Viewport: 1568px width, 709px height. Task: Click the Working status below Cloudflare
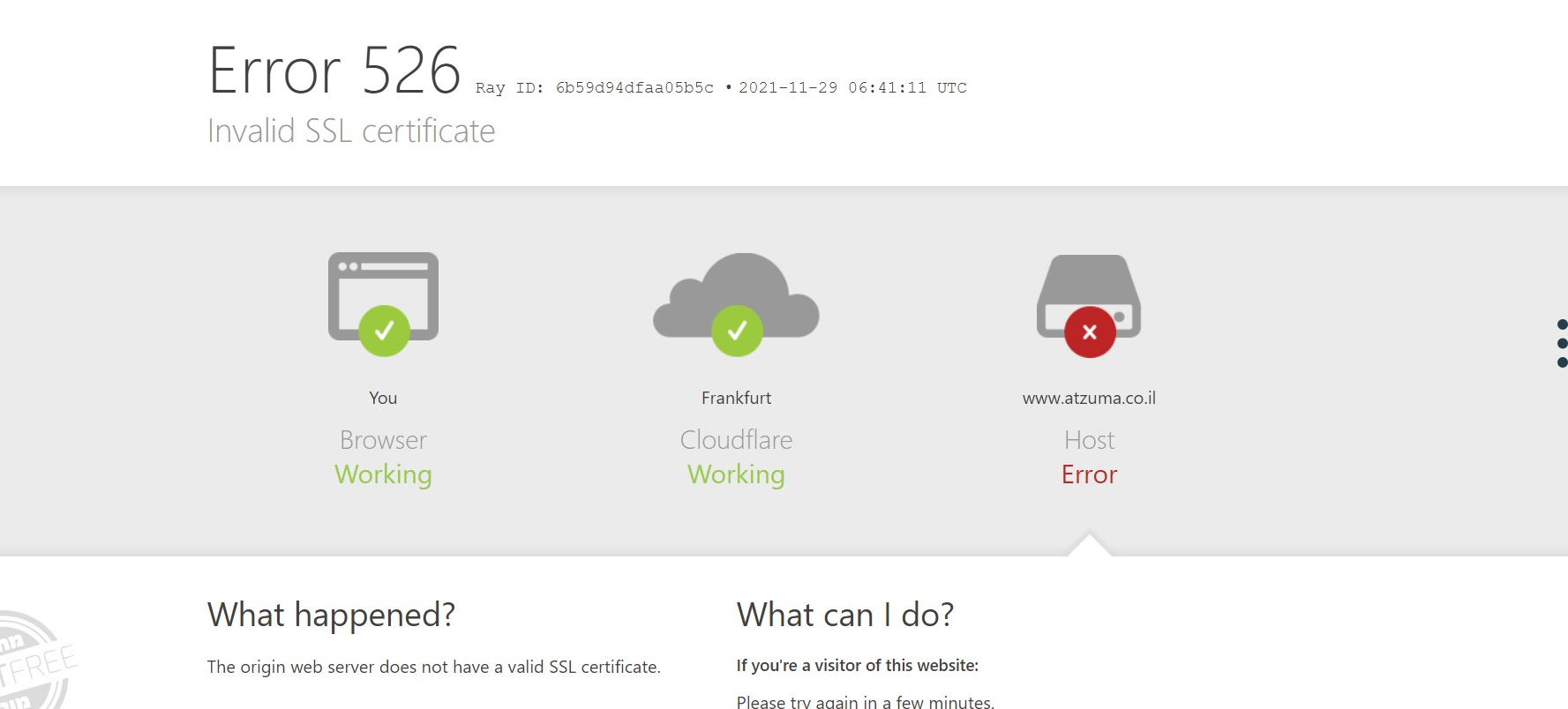(736, 474)
